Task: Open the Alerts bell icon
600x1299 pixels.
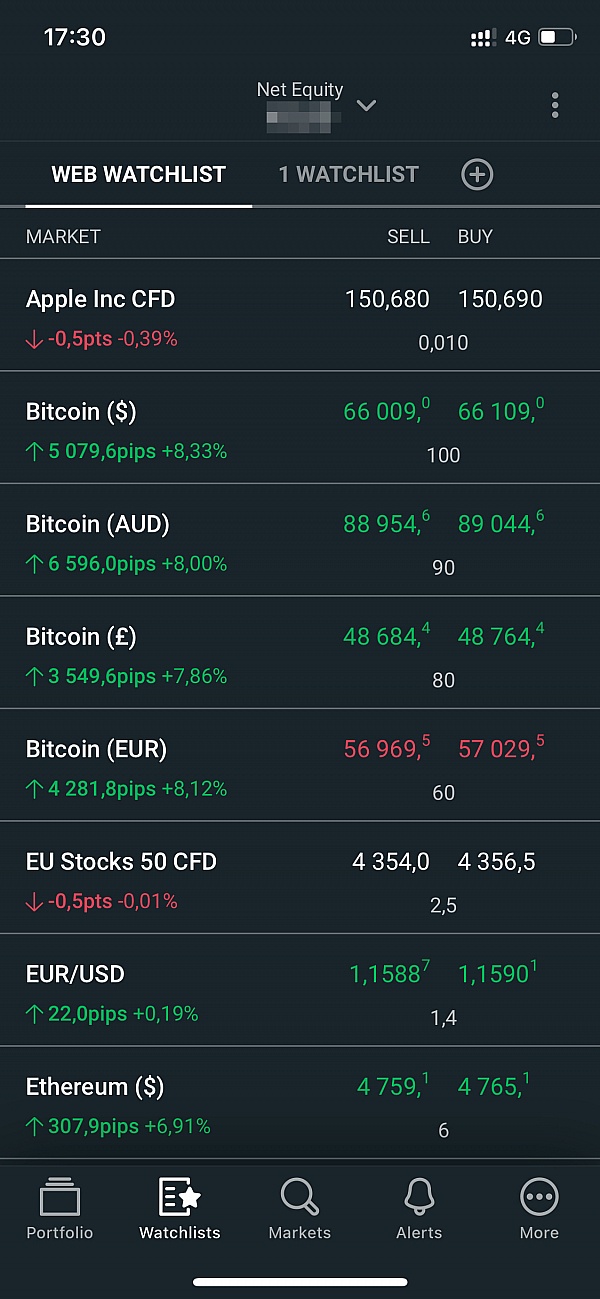Action: tap(419, 1197)
